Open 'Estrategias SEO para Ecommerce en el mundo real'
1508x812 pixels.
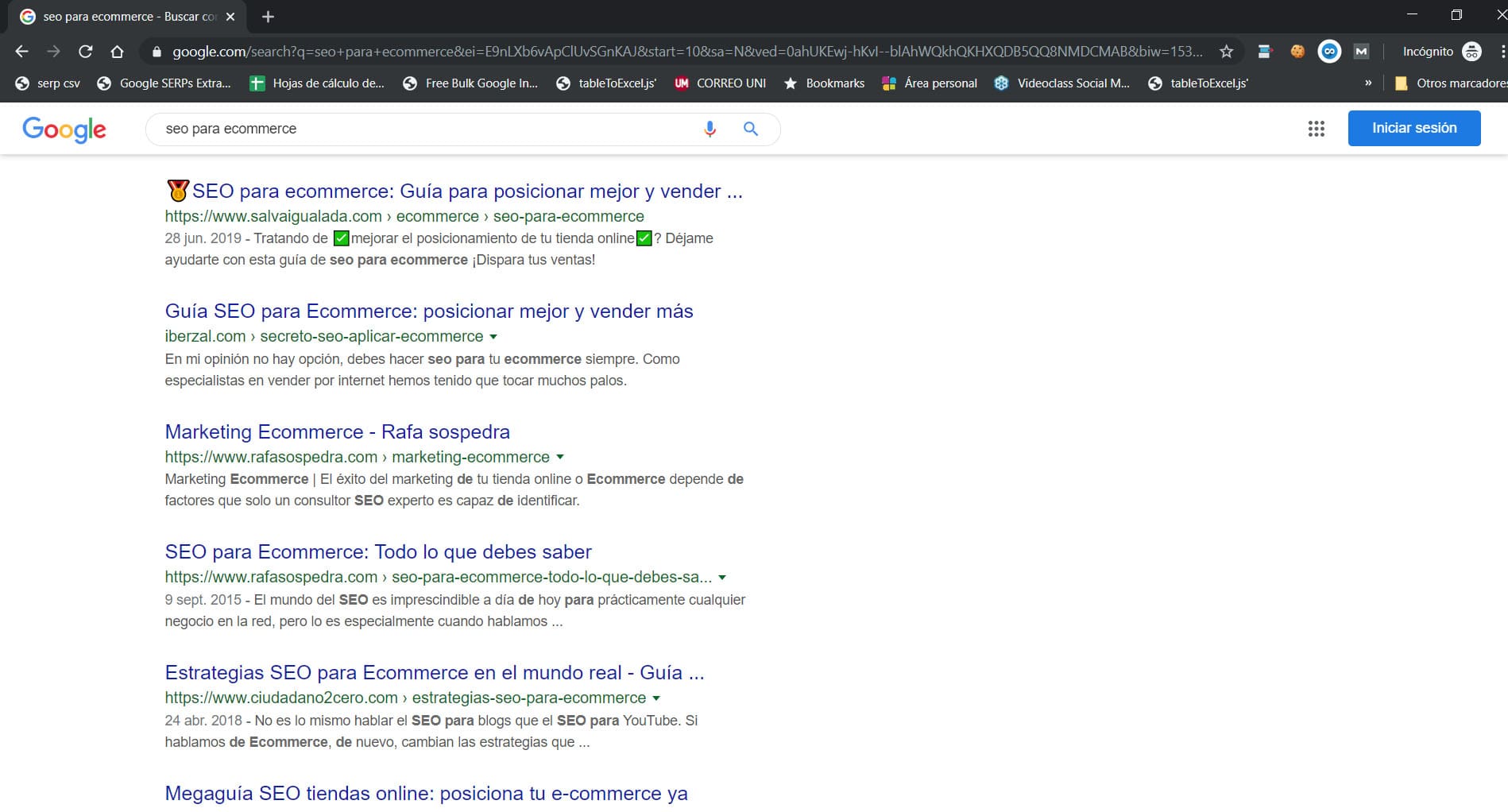[435, 673]
